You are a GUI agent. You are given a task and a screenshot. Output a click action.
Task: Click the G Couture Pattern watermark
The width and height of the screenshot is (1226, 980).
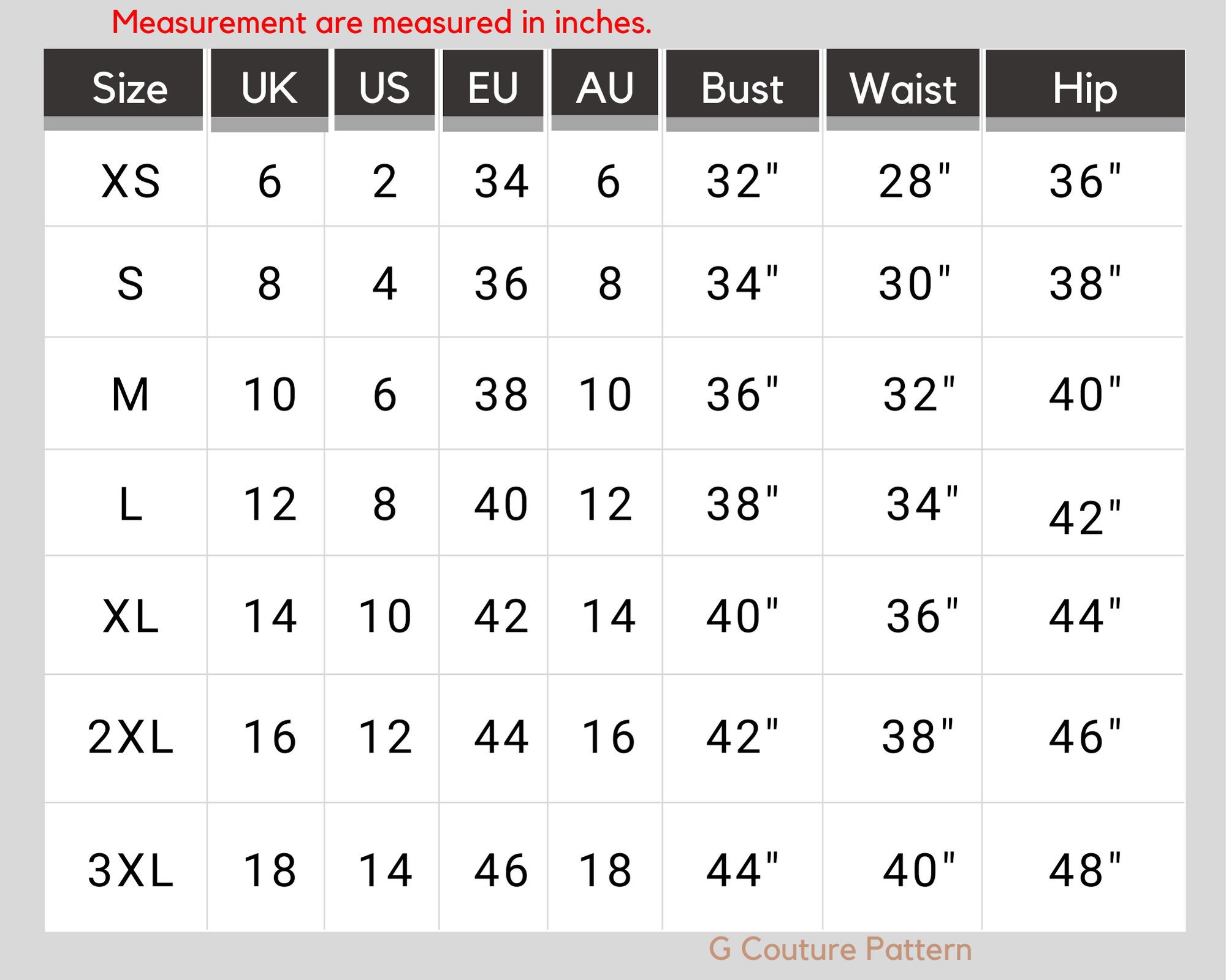tap(840, 949)
